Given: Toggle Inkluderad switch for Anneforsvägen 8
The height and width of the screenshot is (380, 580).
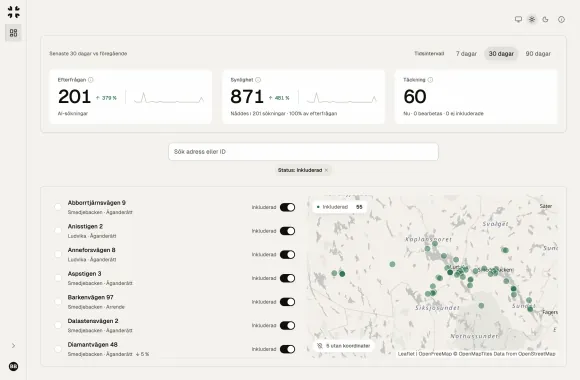Looking at the screenshot, I should (287, 255).
